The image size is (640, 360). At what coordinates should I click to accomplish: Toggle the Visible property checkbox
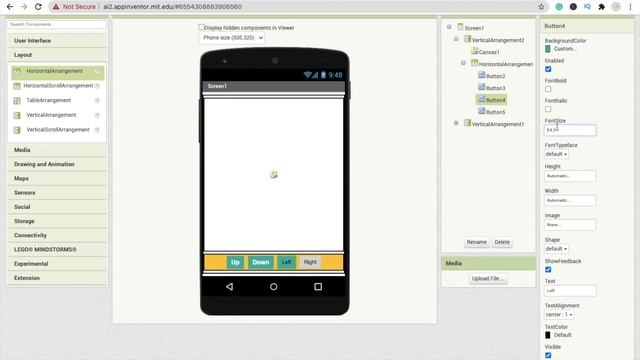[x=548, y=355]
